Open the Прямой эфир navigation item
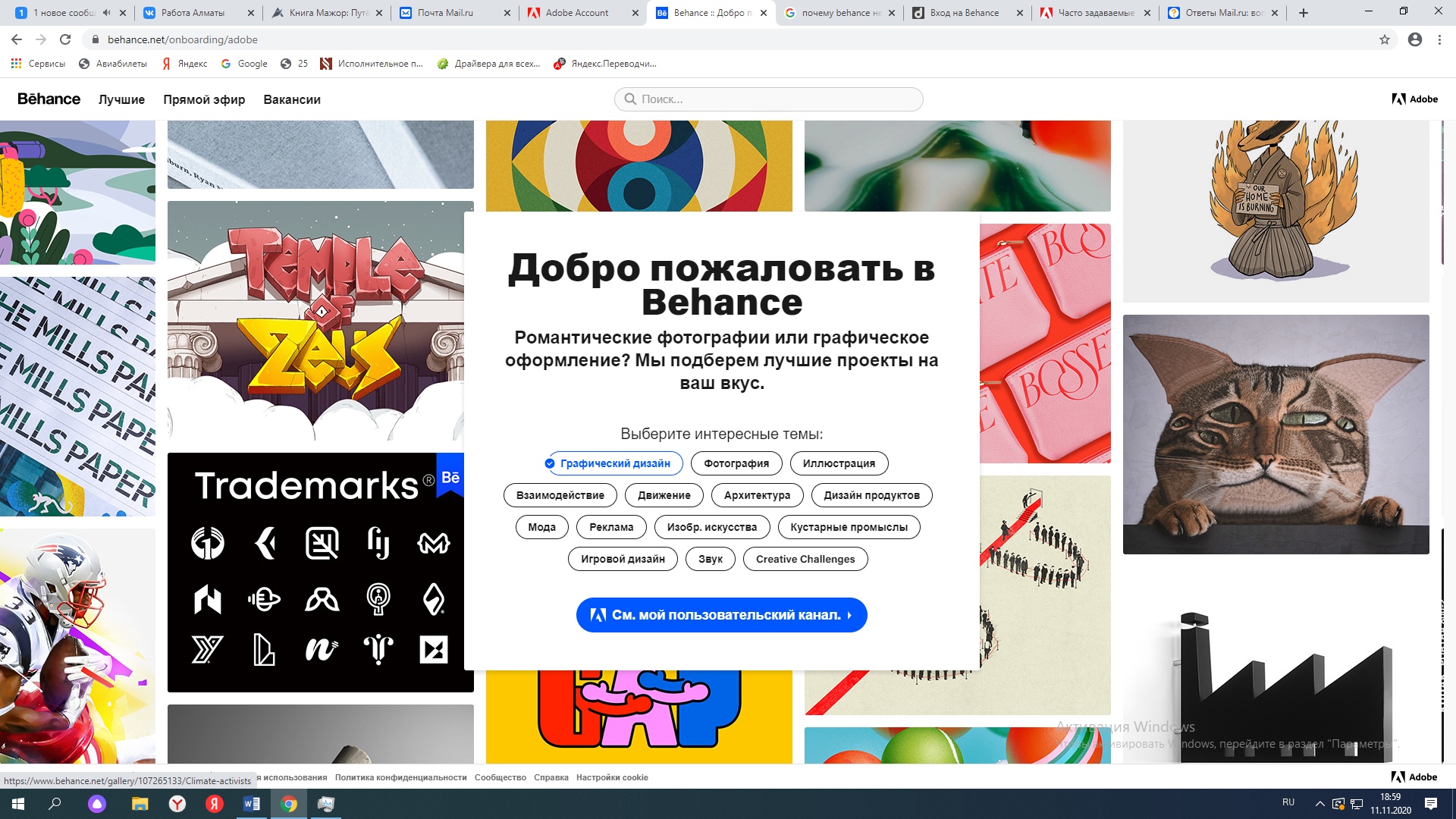This screenshot has width=1456, height=819. pos(204,99)
